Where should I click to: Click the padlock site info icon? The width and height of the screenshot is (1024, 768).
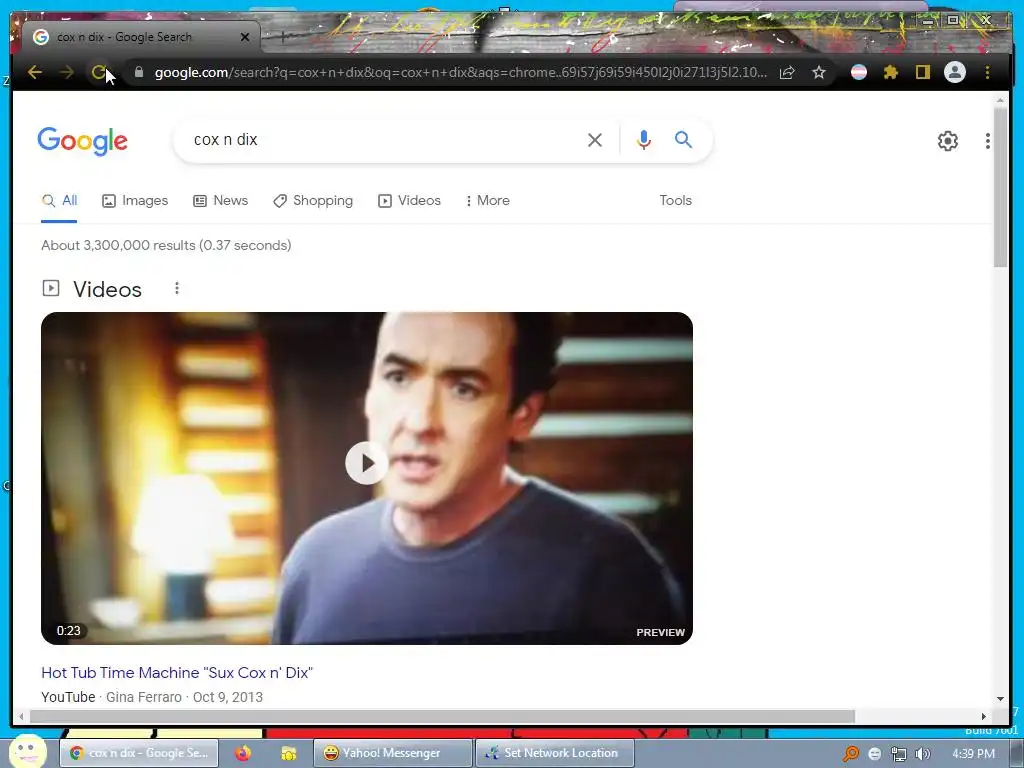point(138,72)
